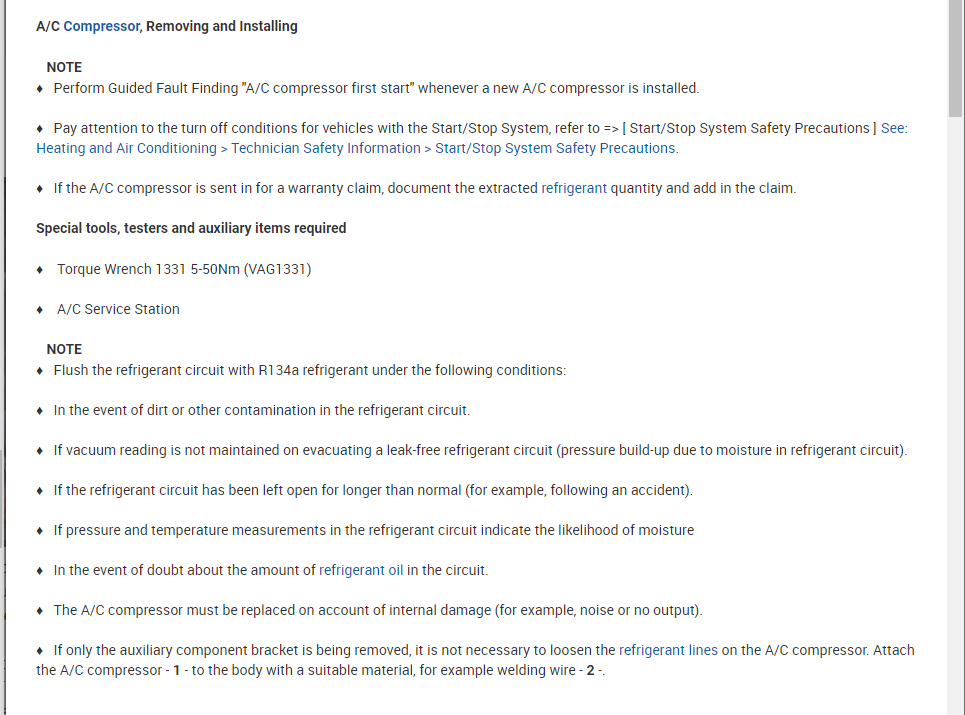Click the "vacuum reading is not maintained" bullet

click(x=480, y=450)
